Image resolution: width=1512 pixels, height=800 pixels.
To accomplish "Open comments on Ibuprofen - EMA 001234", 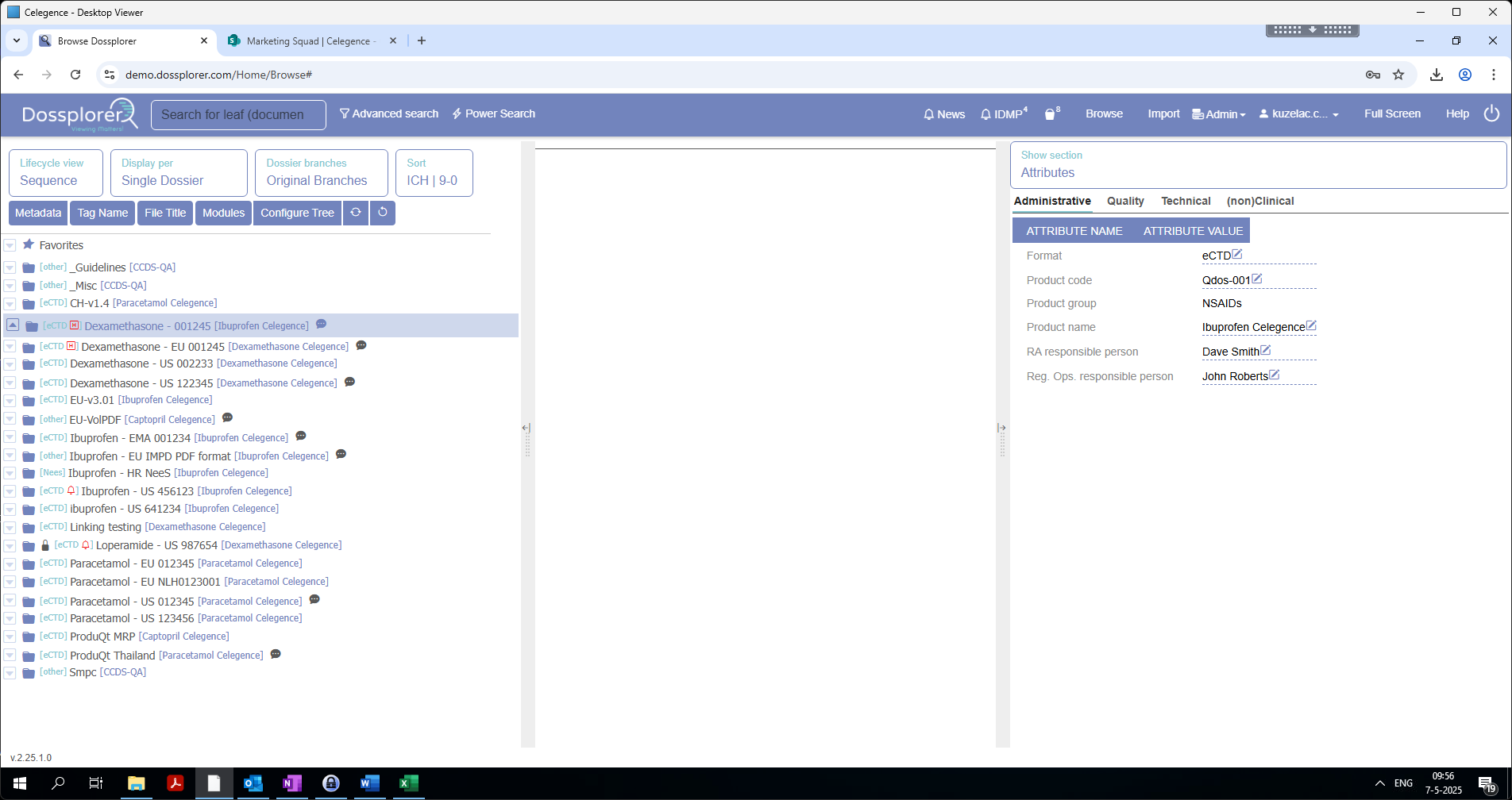I will point(301,436).
